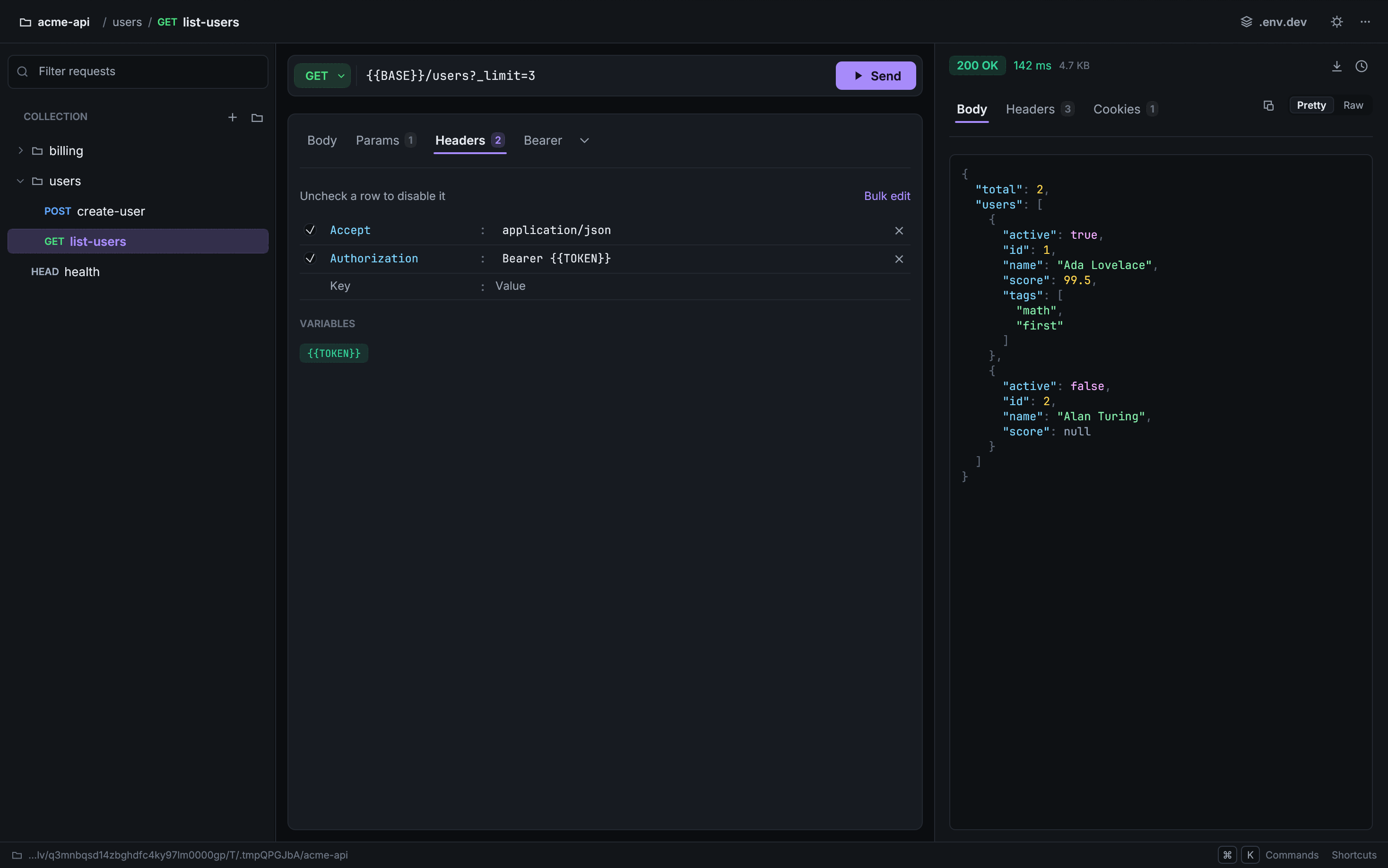This screenshot has height=868, width=1388.
Task: Send the request
Action: tap(876, 76)
